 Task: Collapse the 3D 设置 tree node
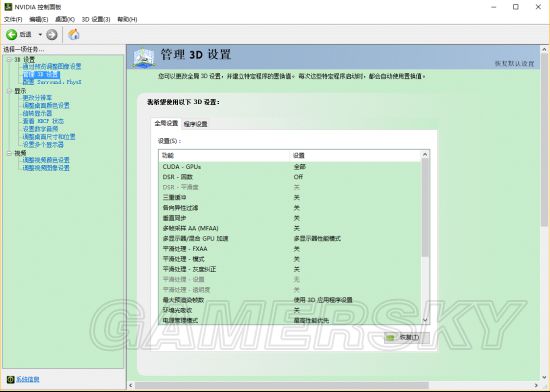9,59
